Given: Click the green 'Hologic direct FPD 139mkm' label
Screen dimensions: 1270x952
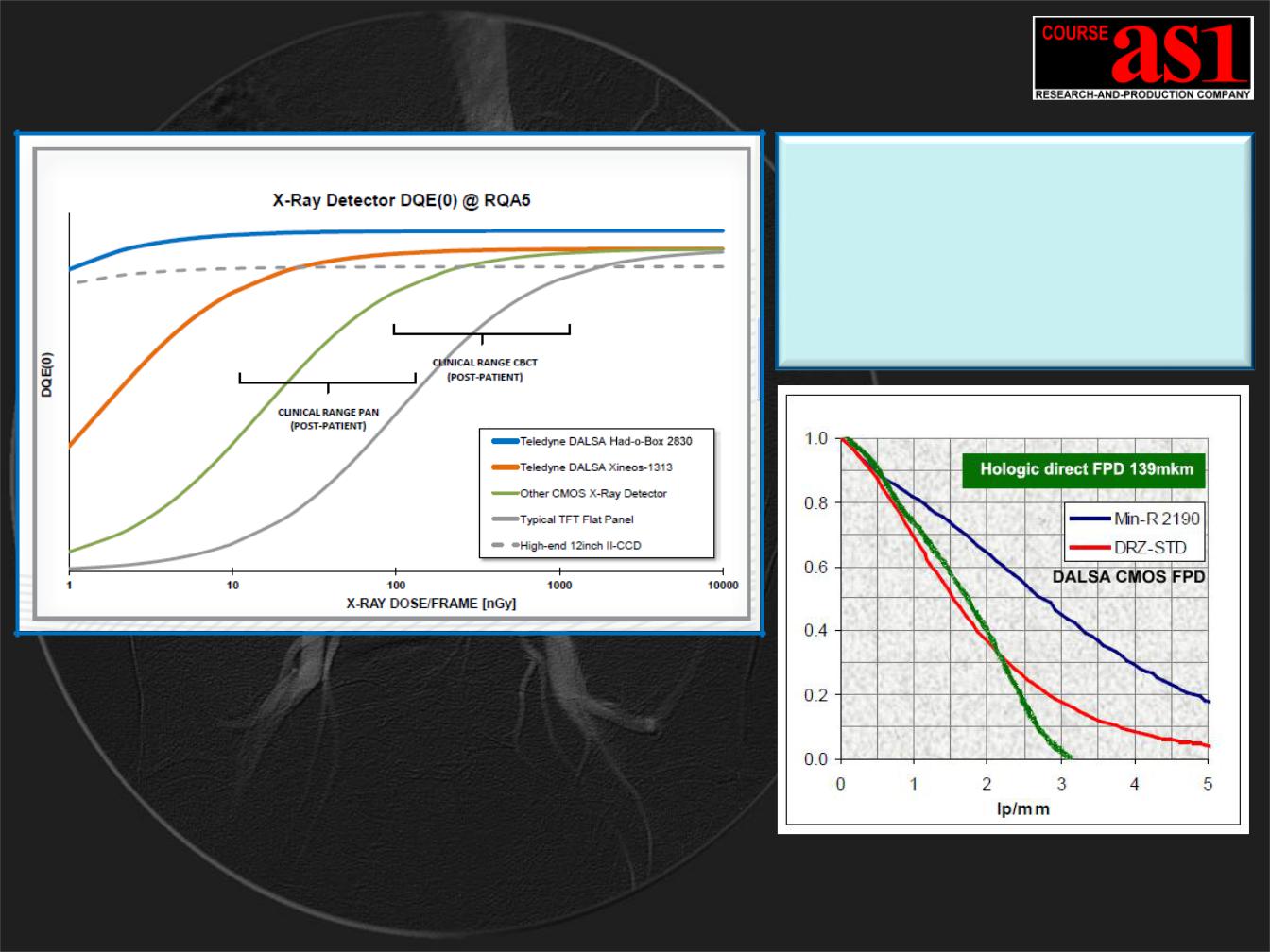Looking at the screenshot, I should coord(1086,469).
